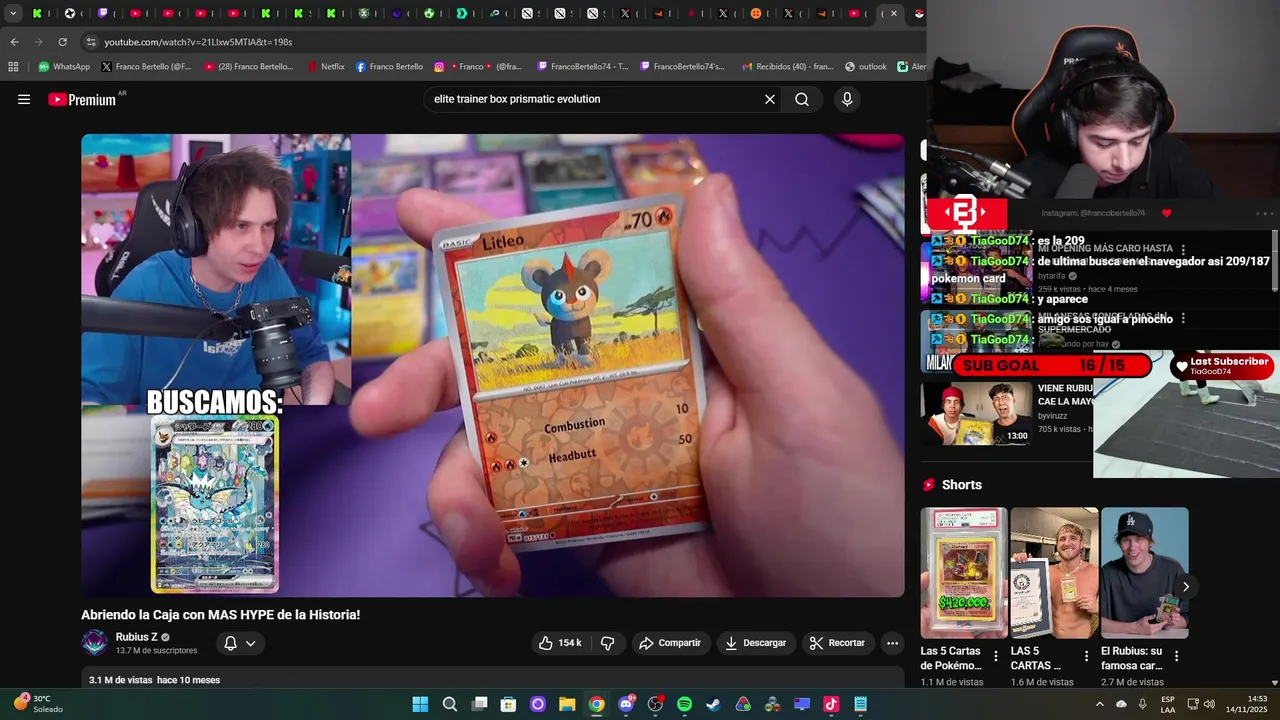Open the Compartir share dialog
1280x720 pixels.
coord(670,643)
